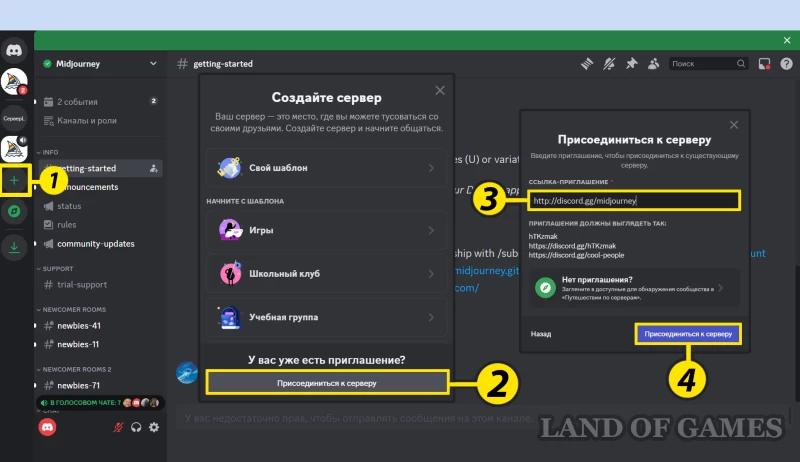Open partially hidden com/ link in chat

pos(467,288)
